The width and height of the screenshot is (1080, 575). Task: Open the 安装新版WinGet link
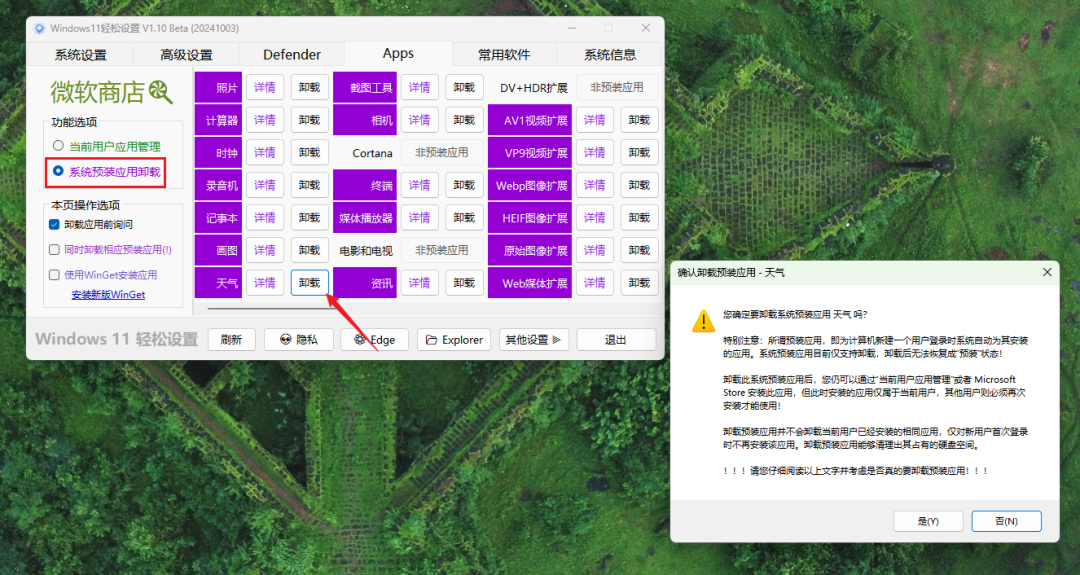(108, 295)
